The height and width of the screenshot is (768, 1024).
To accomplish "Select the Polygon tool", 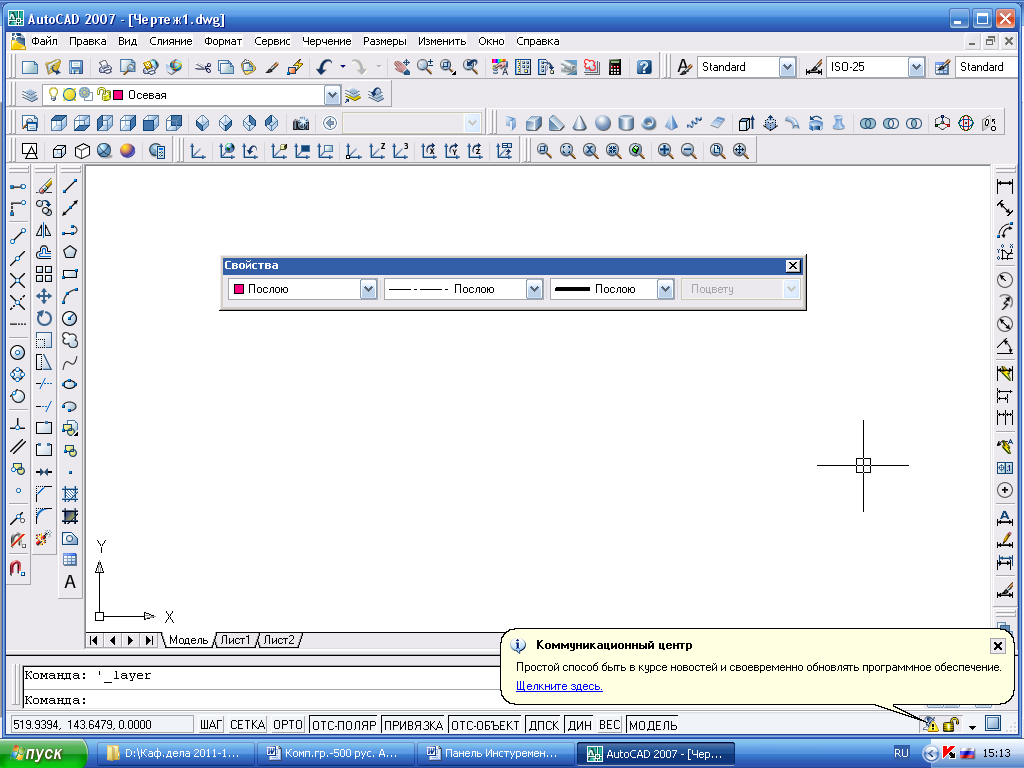I will [x=70, y=252].
